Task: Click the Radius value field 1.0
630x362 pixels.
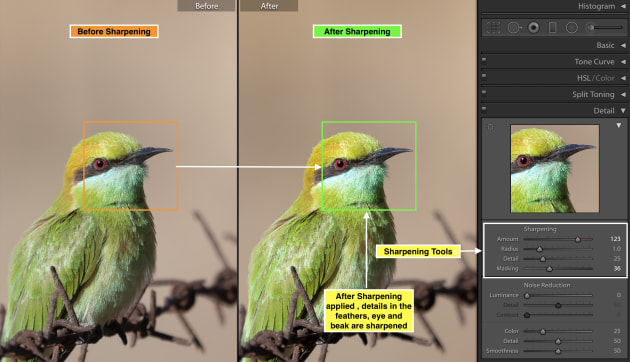Action: coord(617,249)
